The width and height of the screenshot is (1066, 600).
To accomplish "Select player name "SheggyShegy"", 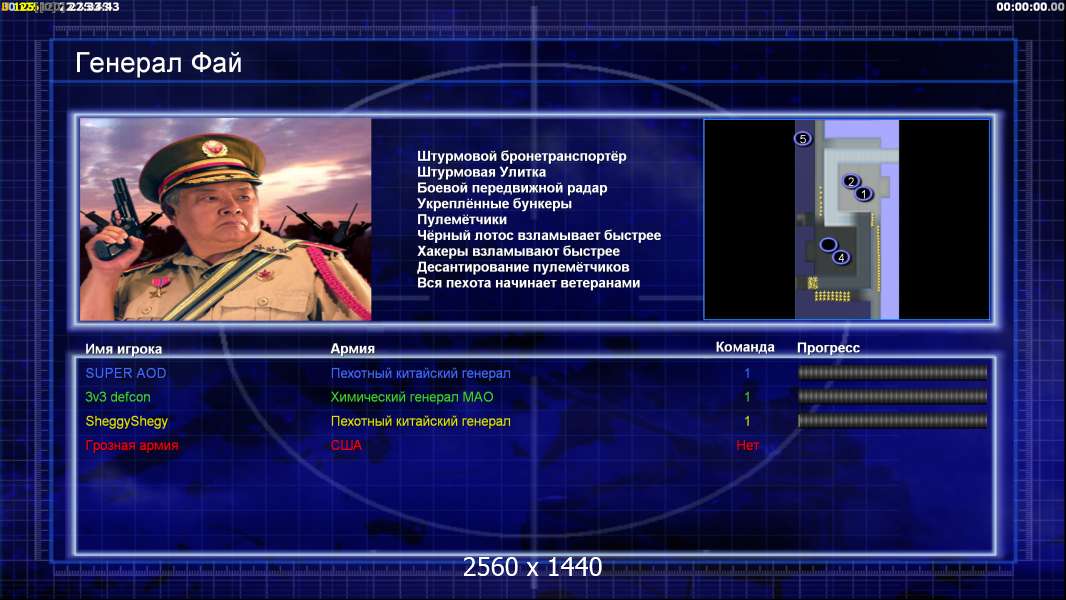I will pyautogui.click(x=126, y=421).
